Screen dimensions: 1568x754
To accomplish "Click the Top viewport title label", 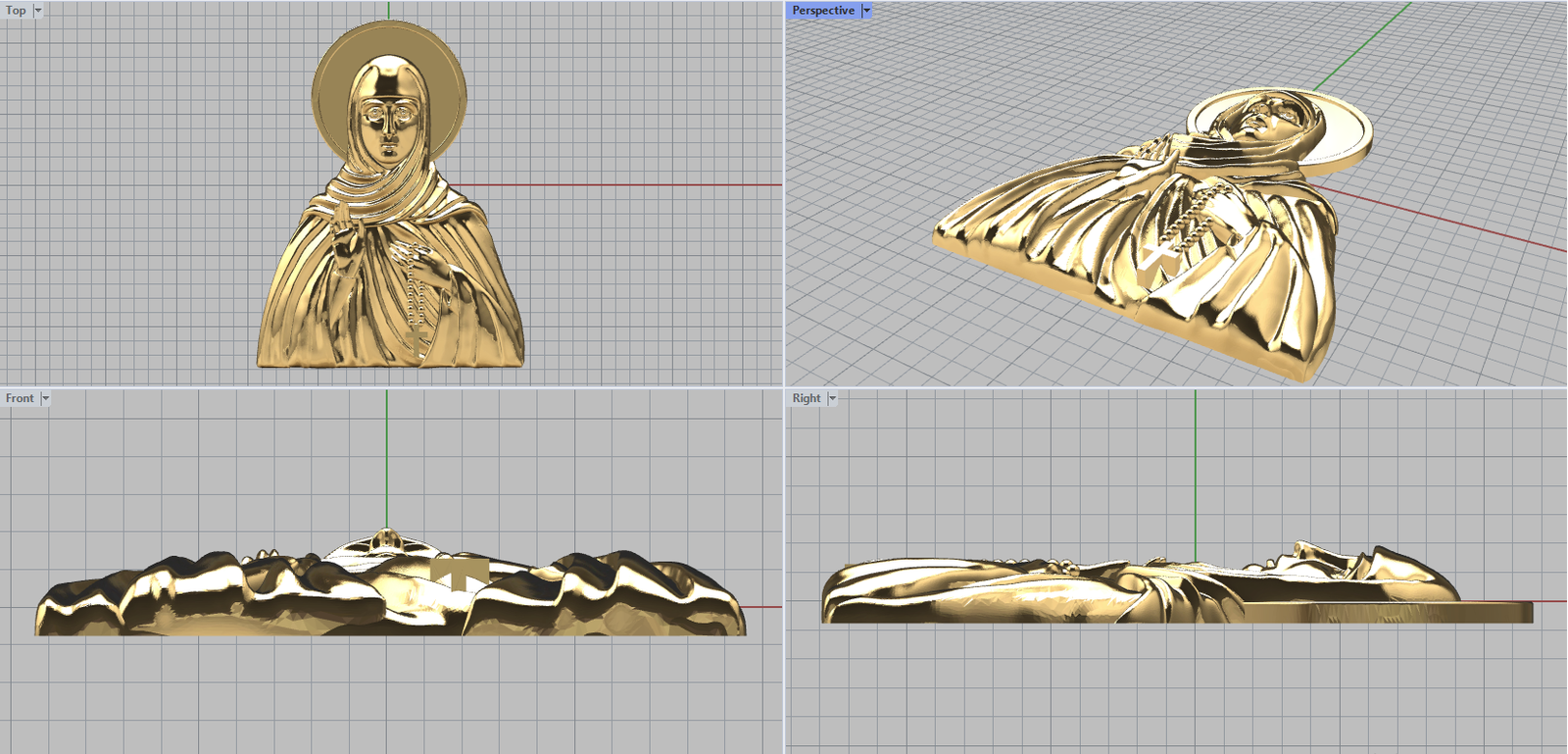I will (x=16, y=11).
